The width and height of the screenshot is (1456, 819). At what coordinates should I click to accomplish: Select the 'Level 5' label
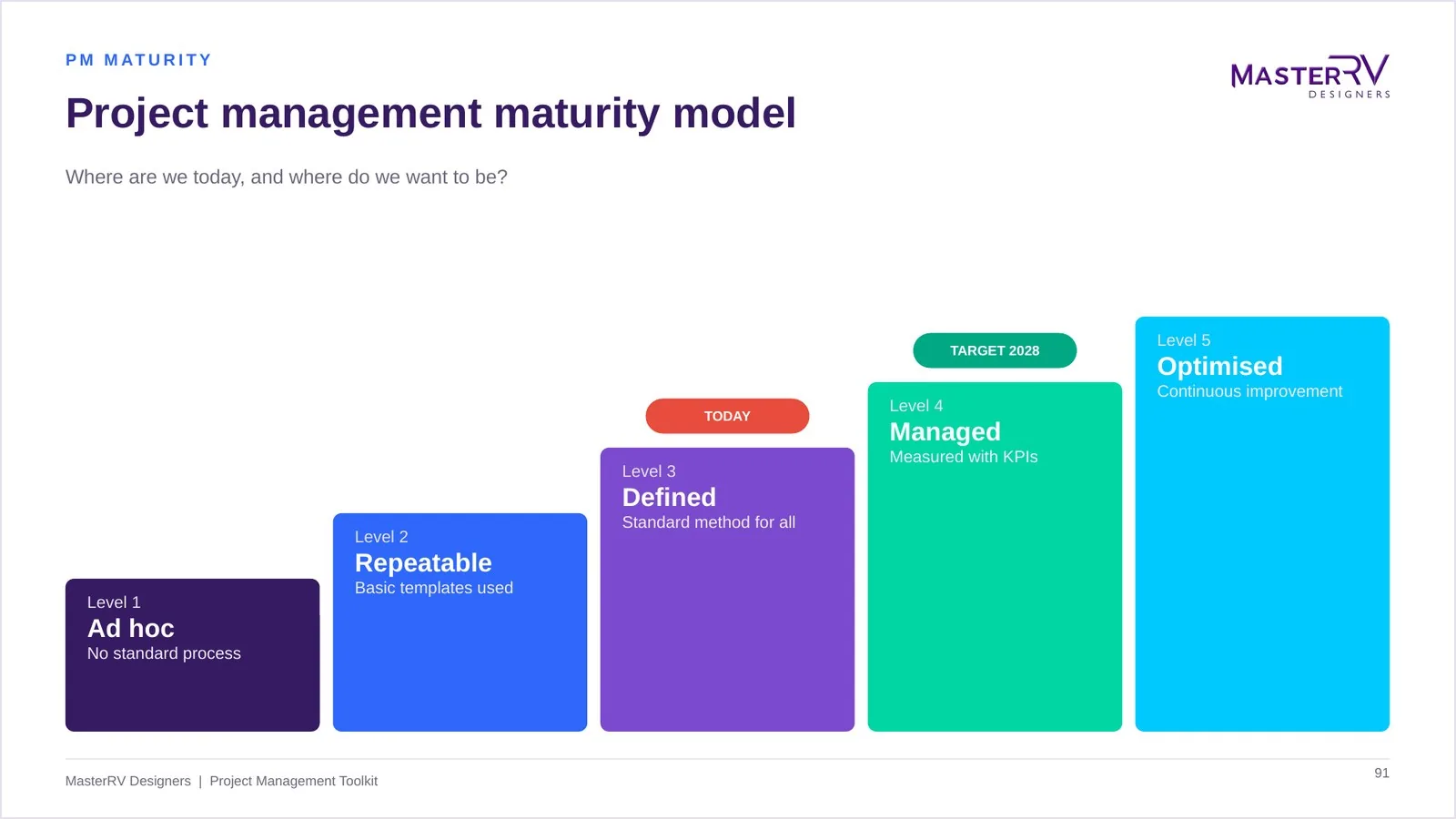click(x=1184, y=340)
